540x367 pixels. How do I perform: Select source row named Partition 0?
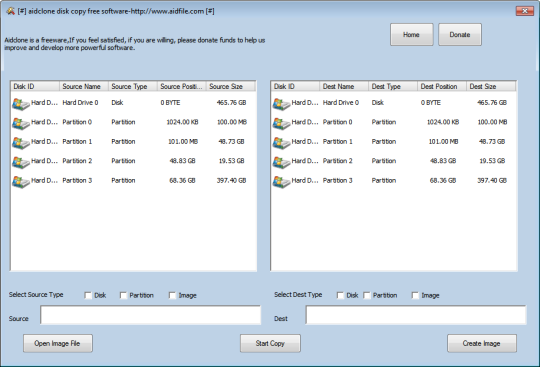coord(133,122)
